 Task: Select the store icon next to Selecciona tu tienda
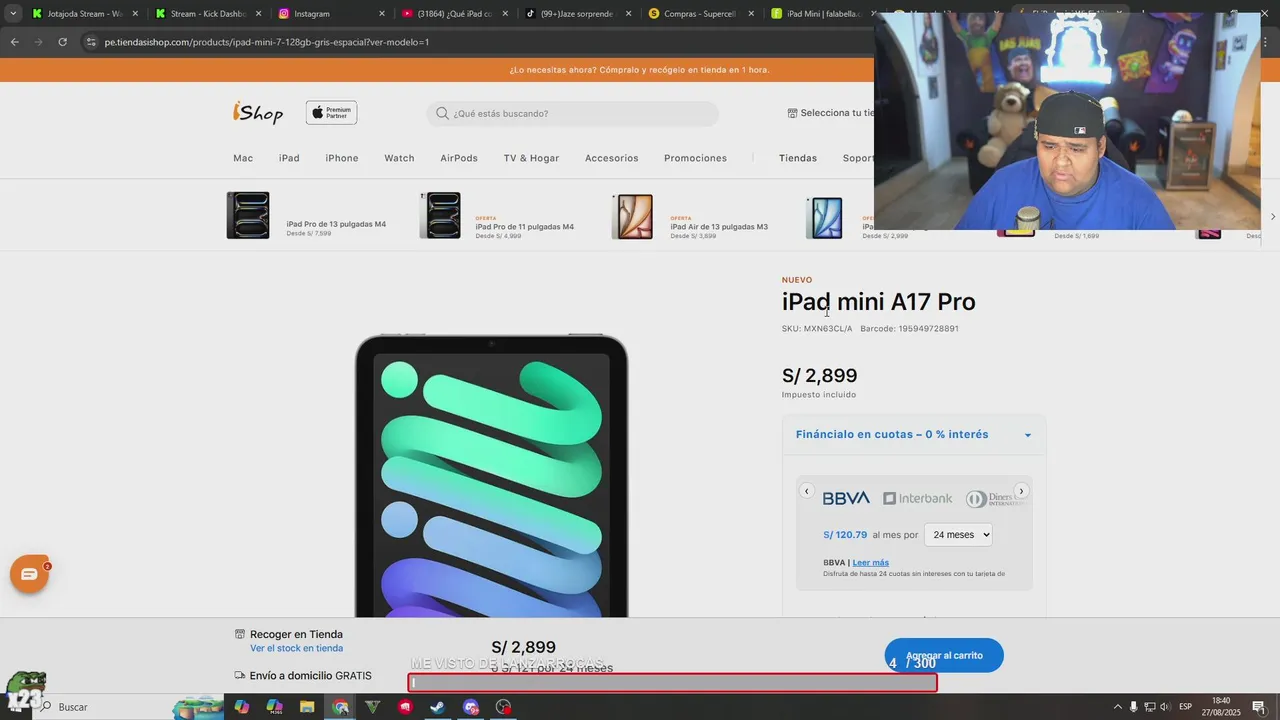(x=792, y=113)
